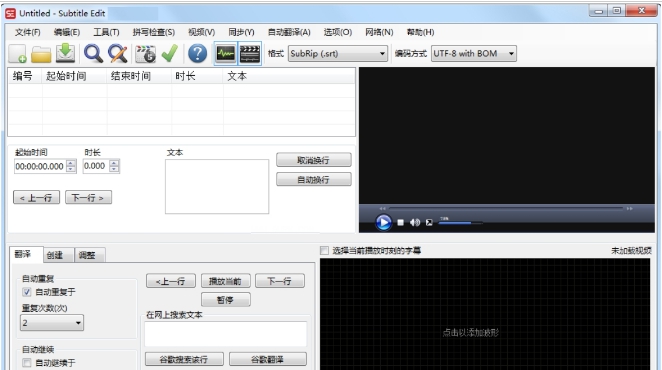Click the 自动换行 button

click(314, 180)
